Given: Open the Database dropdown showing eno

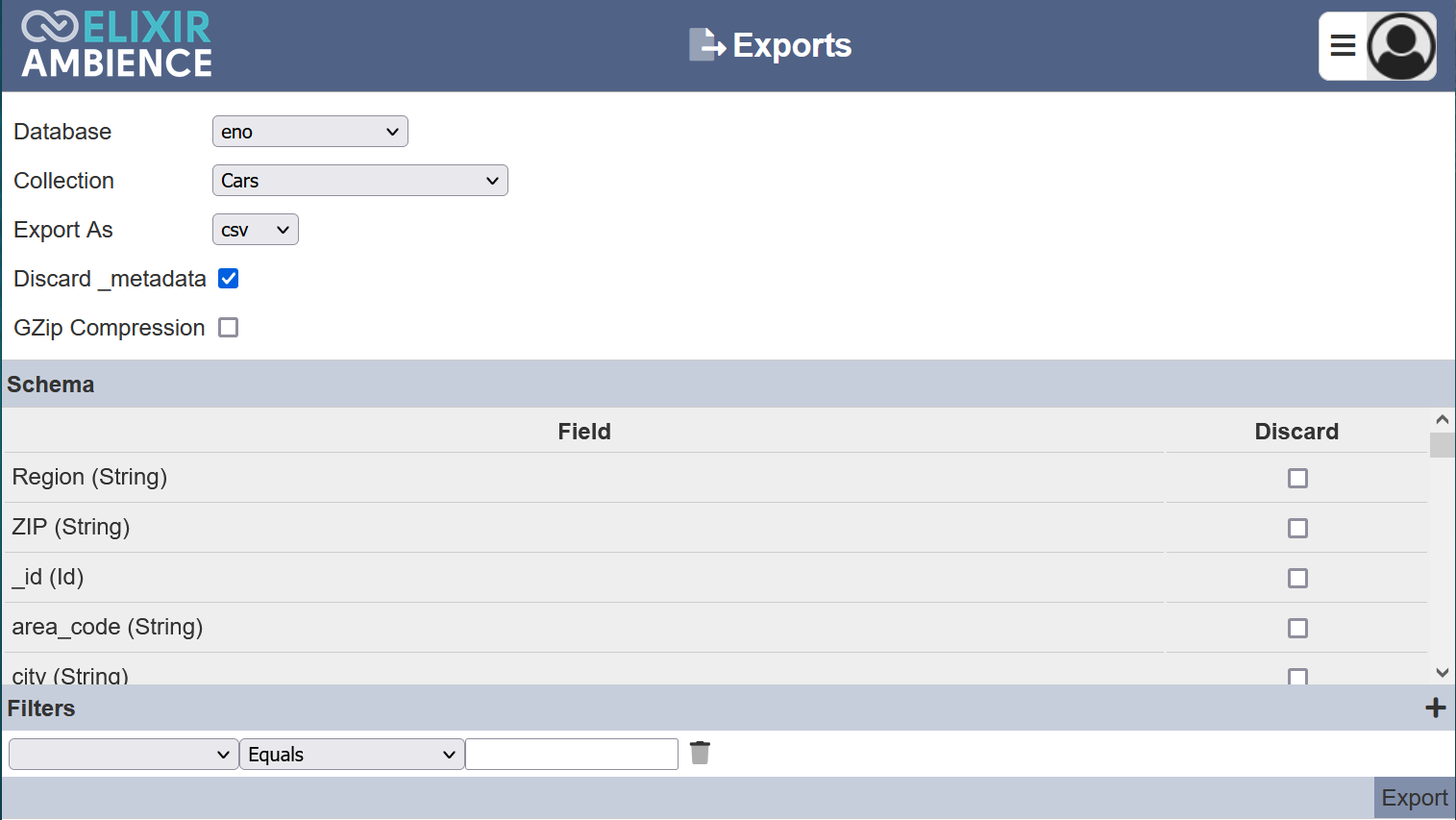Looking at the screenshot, I should 310,132.
